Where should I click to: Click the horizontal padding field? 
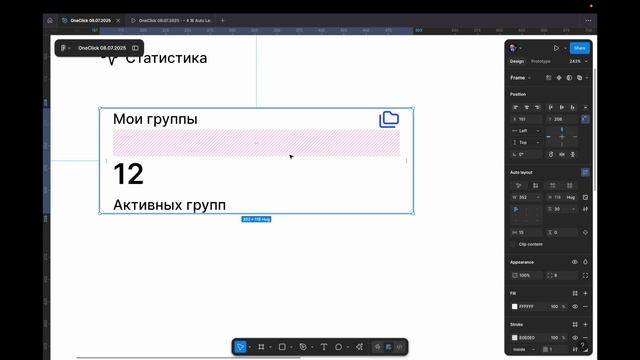tap(527, 232)
